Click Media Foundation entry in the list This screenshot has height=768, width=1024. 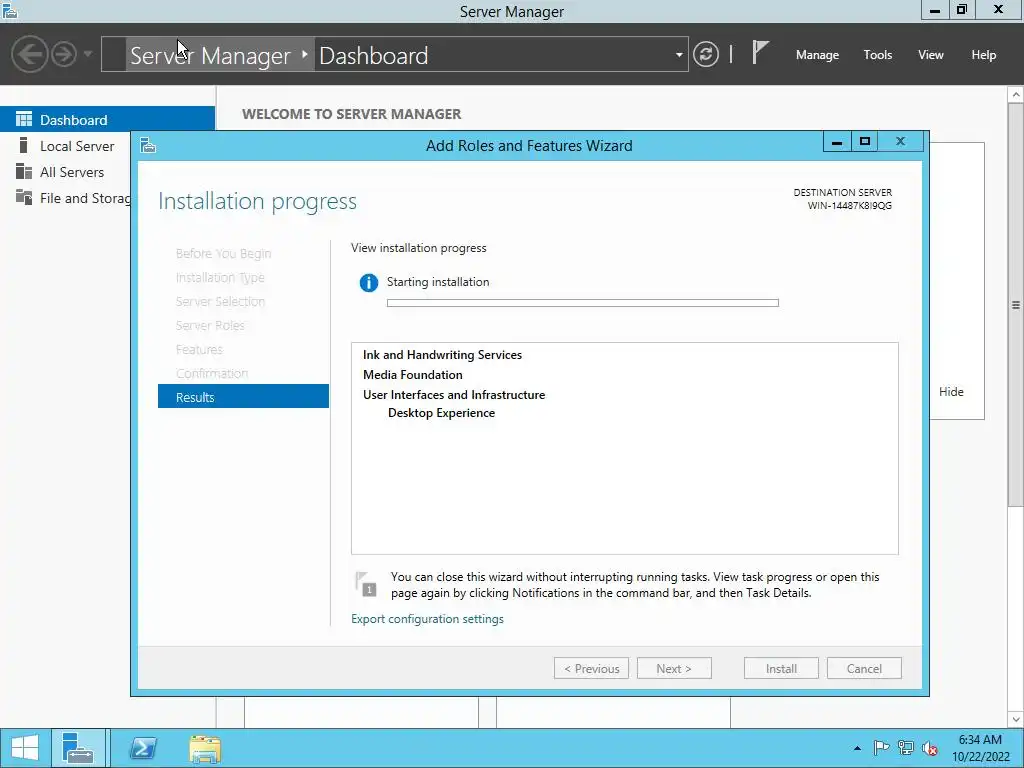(x=413, y=375)
